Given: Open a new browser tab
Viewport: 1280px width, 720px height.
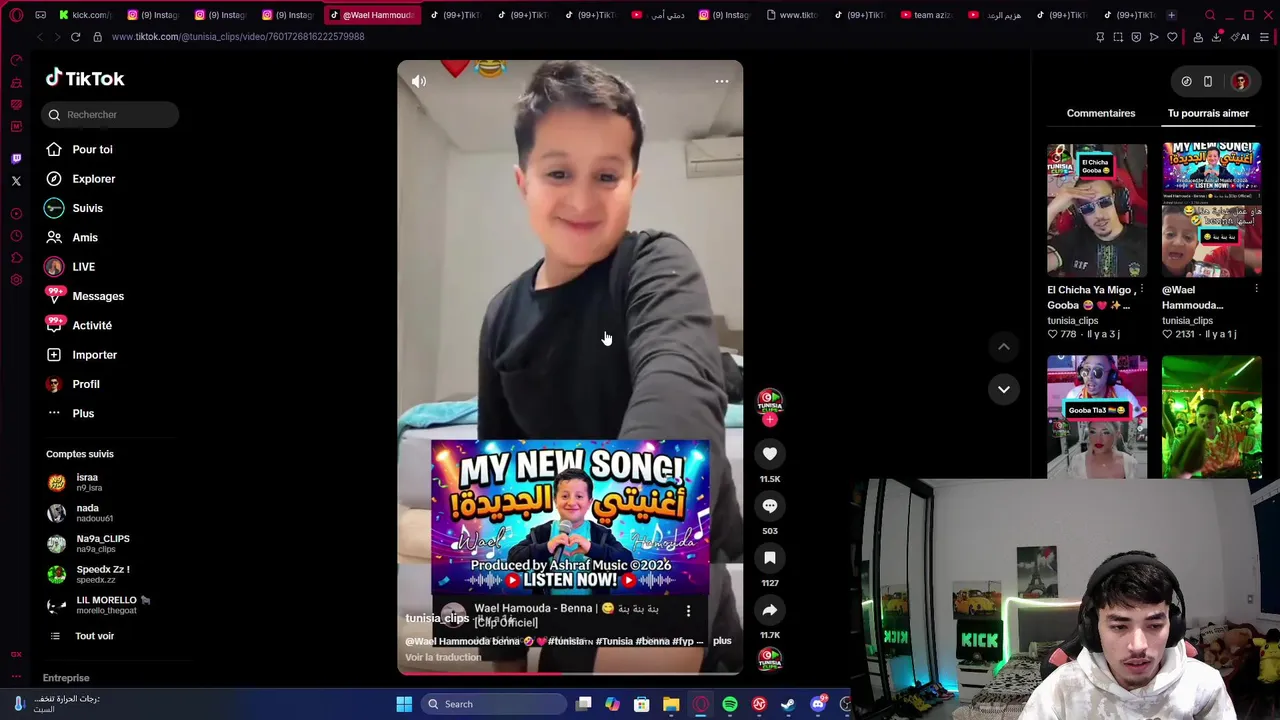Looking at the screenshot, I should (1171, 15).
